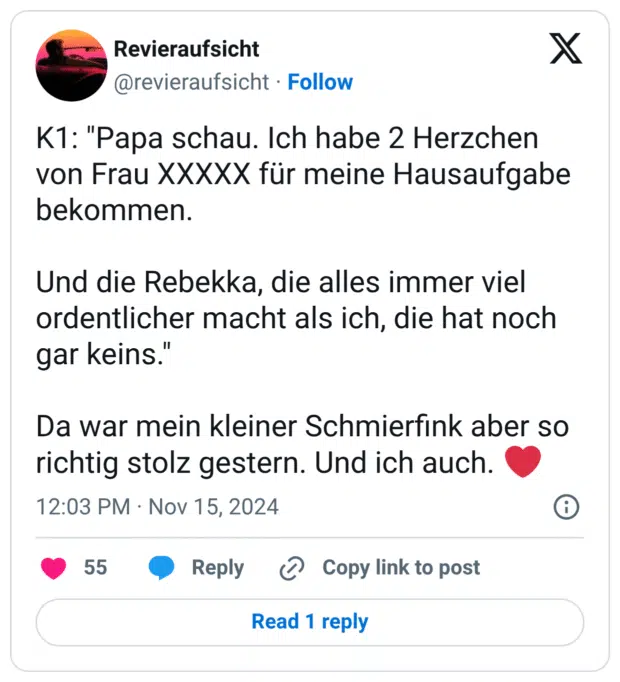Image resolution: width=620 pixels, height=682 pixels.
Task: Click the info circle icon
Action: coord(566,507)
